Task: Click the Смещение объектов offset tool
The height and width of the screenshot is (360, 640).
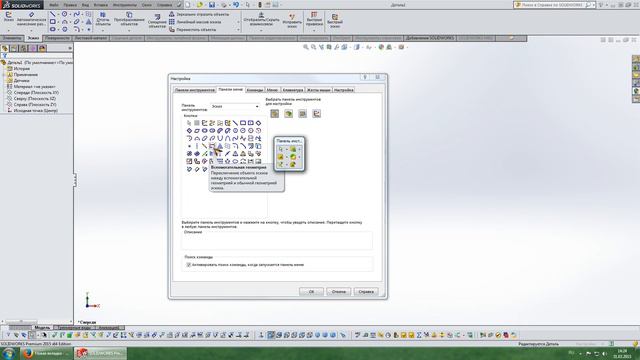Action: [157, 21]
